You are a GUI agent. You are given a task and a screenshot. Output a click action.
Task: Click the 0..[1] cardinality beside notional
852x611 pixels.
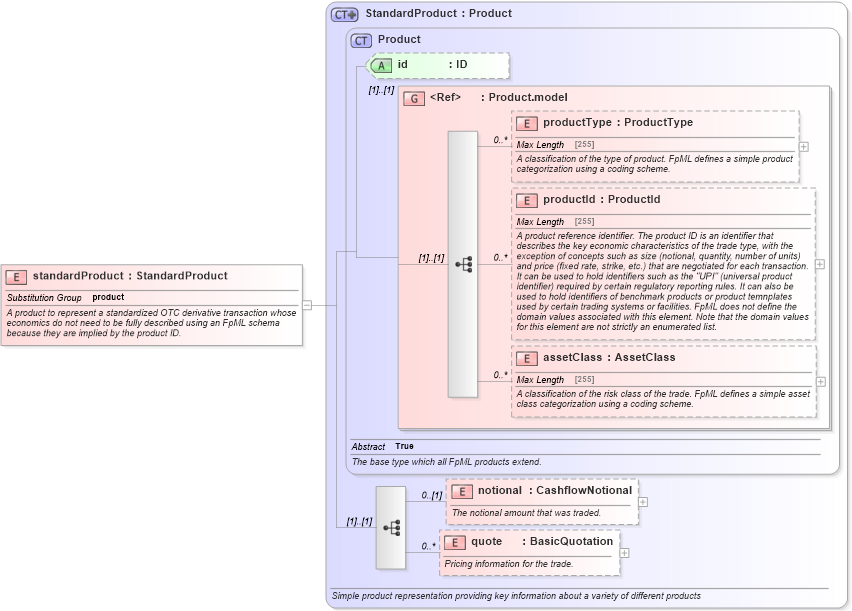click(x=431, y=496)
